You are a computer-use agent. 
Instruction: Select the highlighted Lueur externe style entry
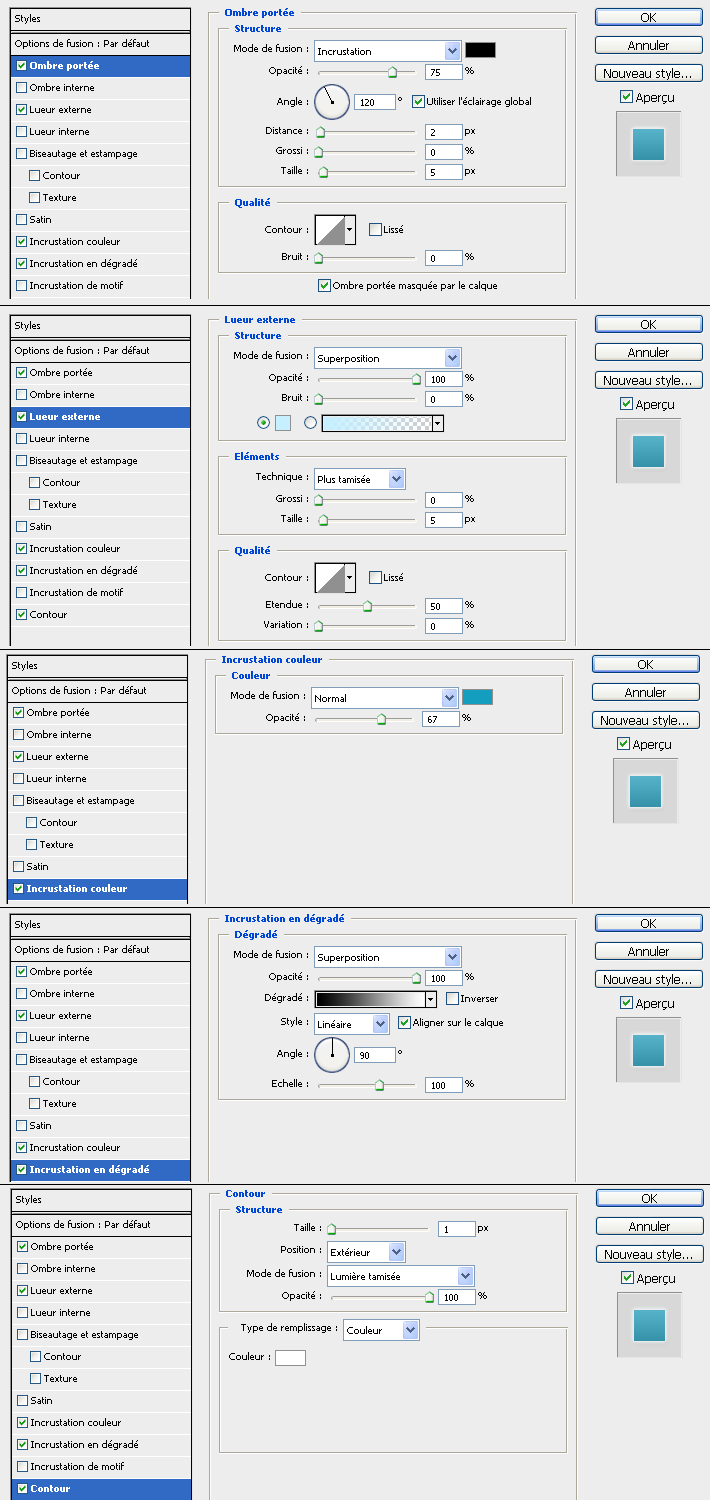pos(100,417)
